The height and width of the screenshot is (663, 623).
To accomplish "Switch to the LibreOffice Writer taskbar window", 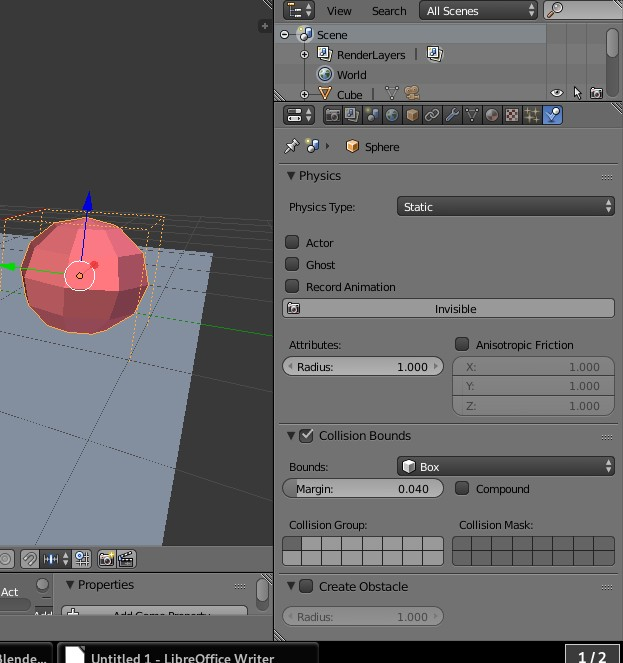I will 187,653.
